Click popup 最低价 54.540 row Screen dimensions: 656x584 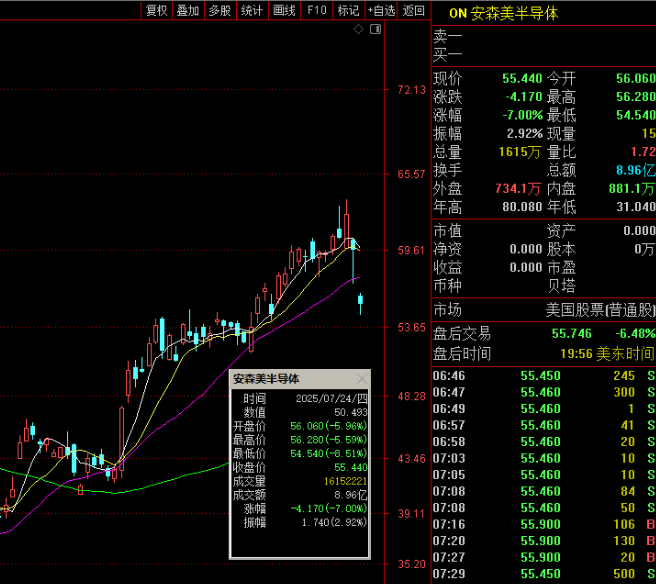(300, 453)
